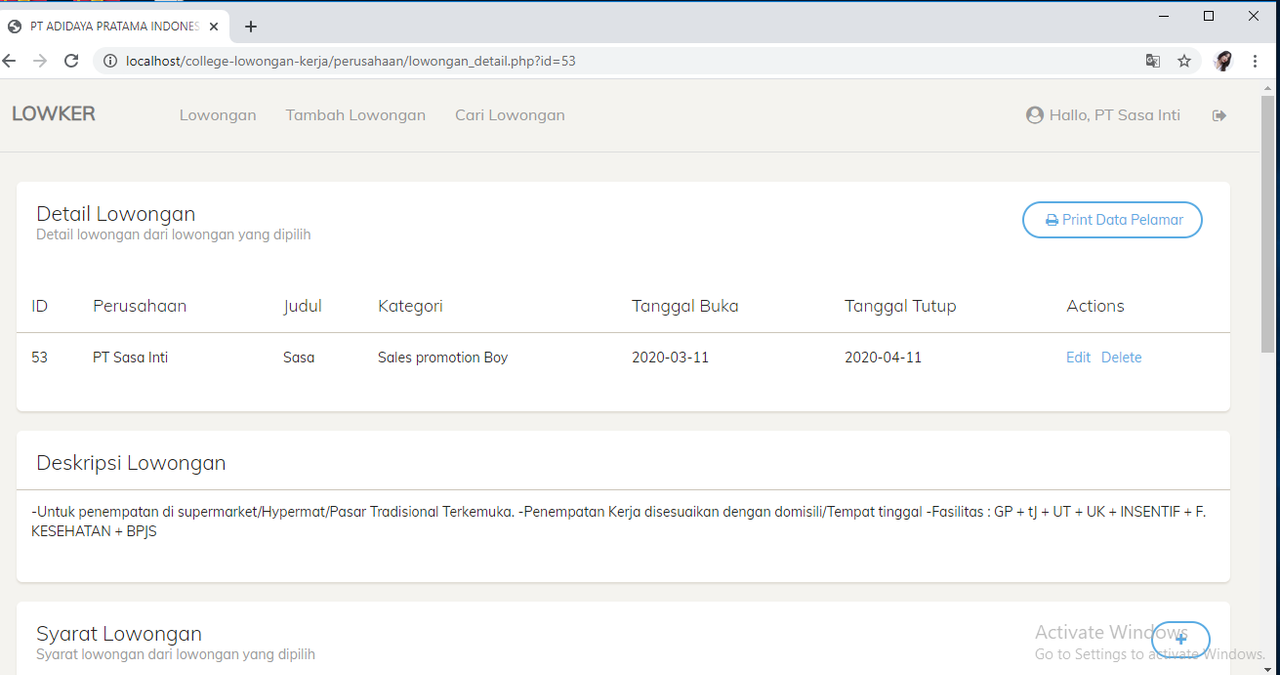Reload the page with refresh icon
This screenshot has height=675, width=1280.
(71, 61)
